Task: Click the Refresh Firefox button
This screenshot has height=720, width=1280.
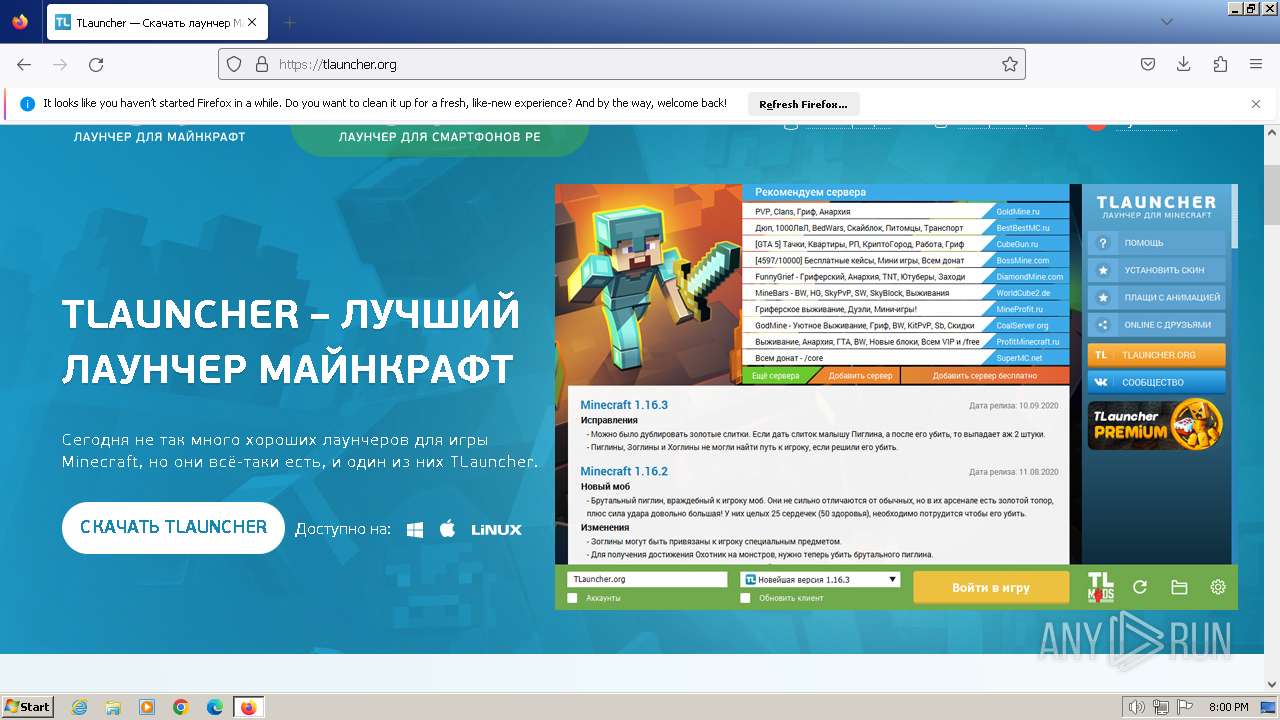Action: [803, 104]
